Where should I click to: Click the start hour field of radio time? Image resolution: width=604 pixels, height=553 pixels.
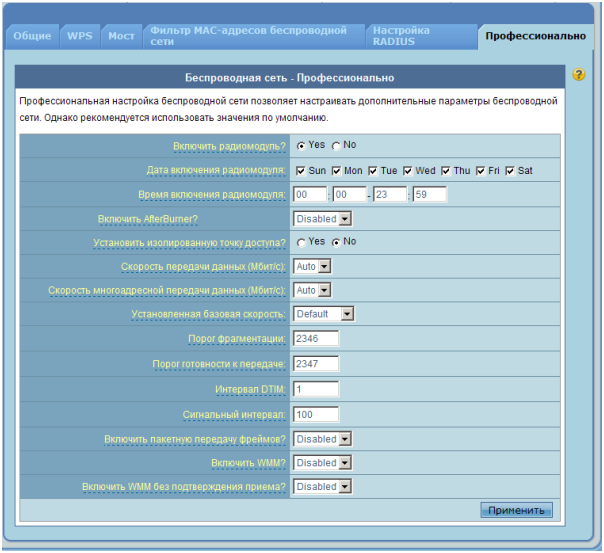coord(310,194)
